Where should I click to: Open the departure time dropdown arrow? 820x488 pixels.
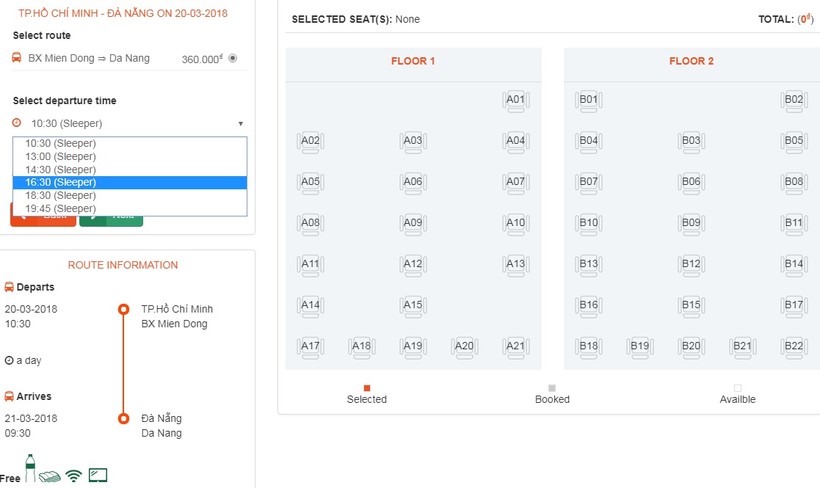(x=240, y=124)
